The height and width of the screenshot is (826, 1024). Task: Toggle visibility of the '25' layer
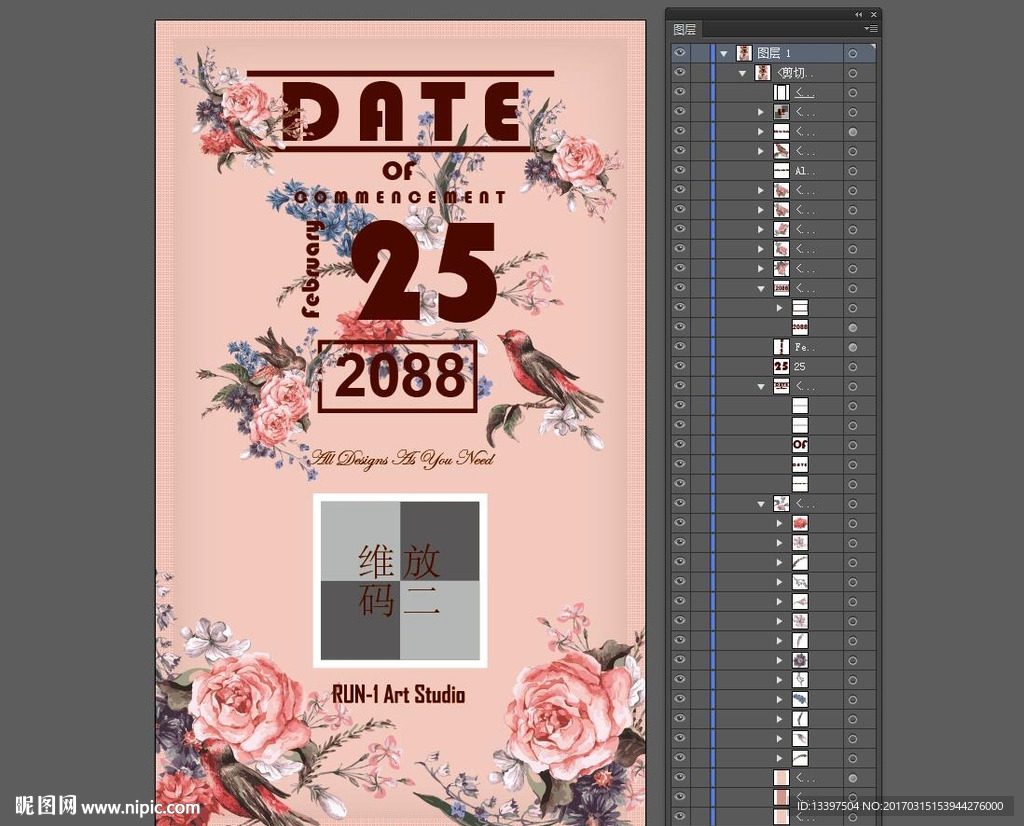pyautogui.click(x=680, y=367)
